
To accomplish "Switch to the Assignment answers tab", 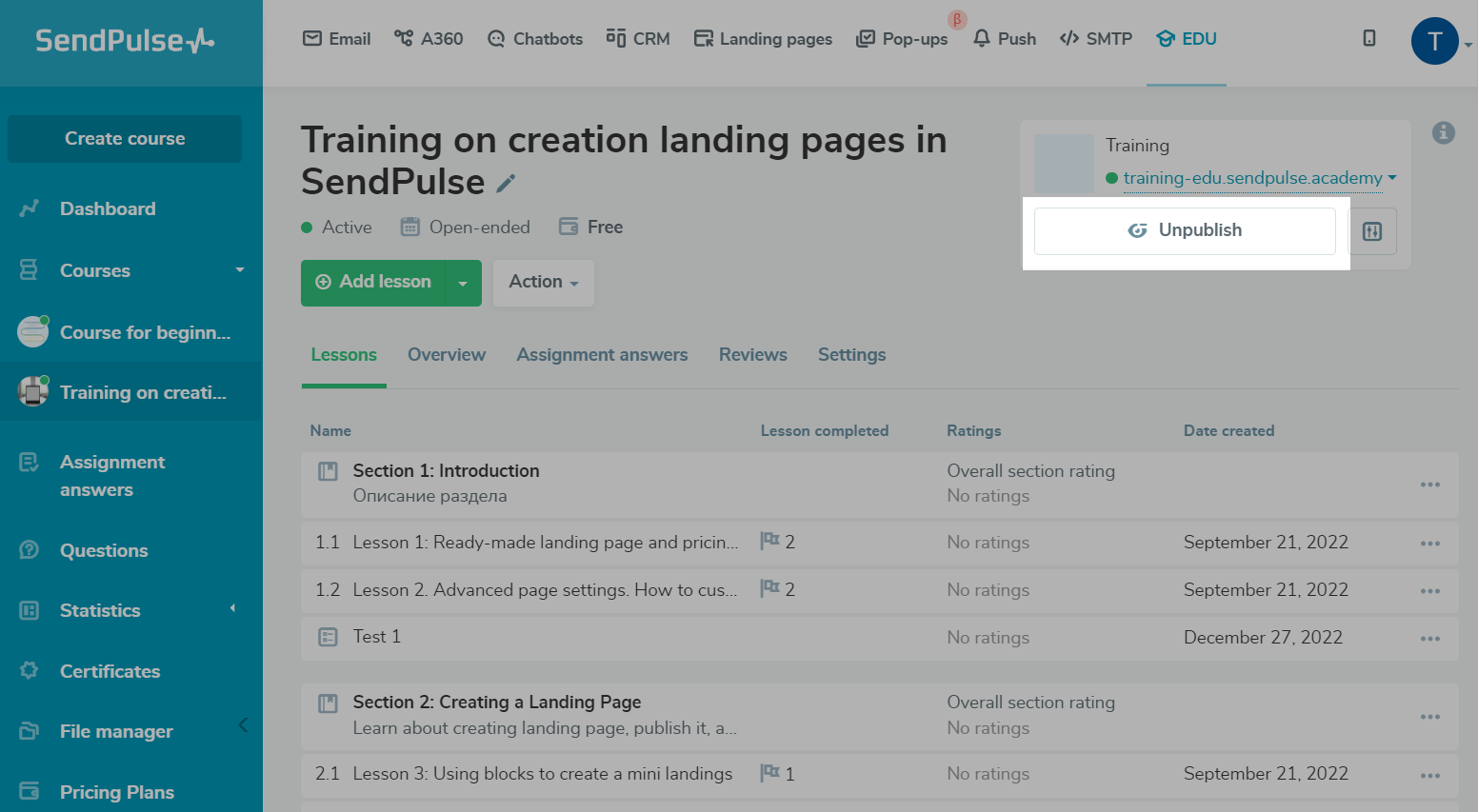I will point(602,355).
